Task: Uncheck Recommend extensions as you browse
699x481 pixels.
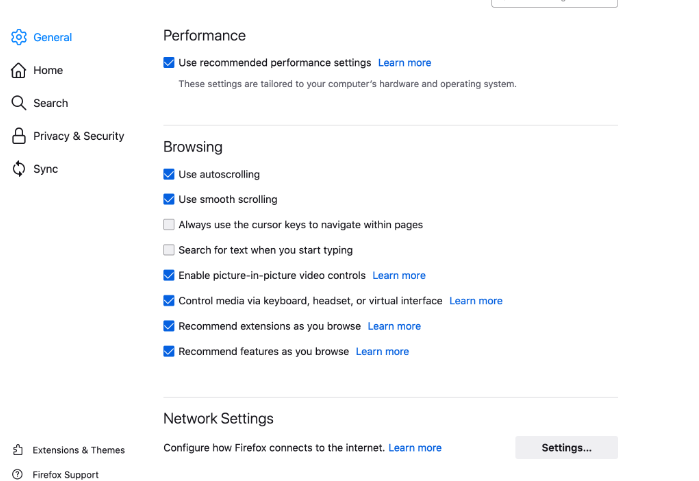Action: pyautogui.click(x=169, y=326)
